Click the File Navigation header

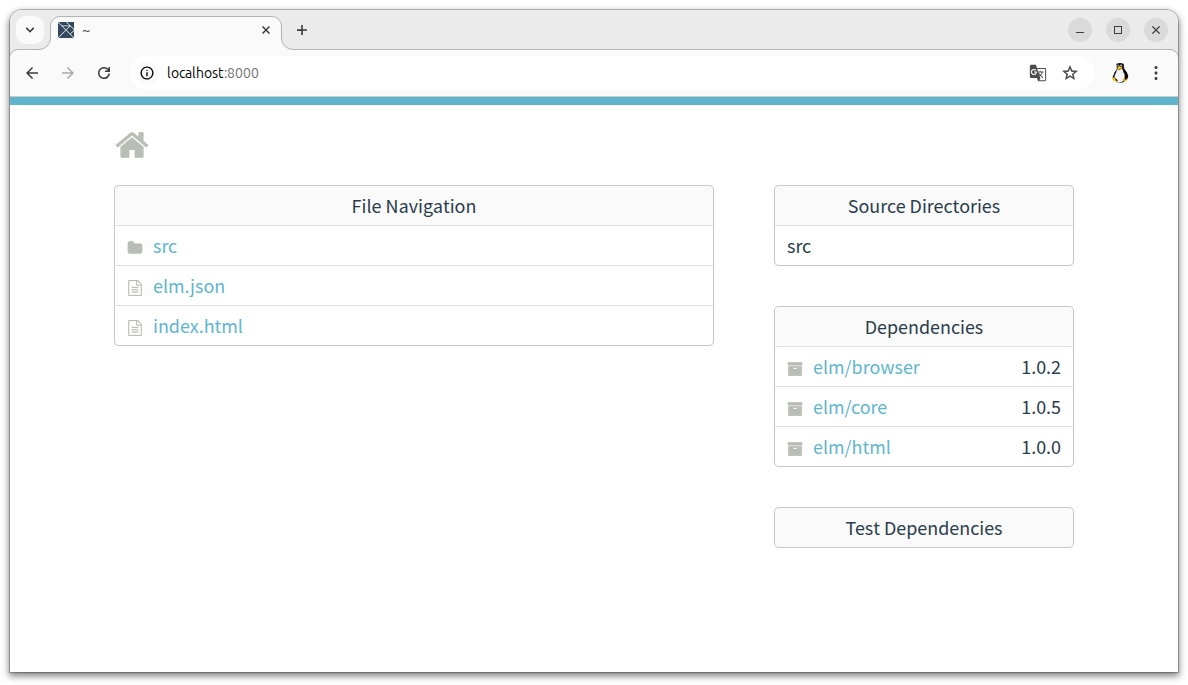click(x=414, y=206)
